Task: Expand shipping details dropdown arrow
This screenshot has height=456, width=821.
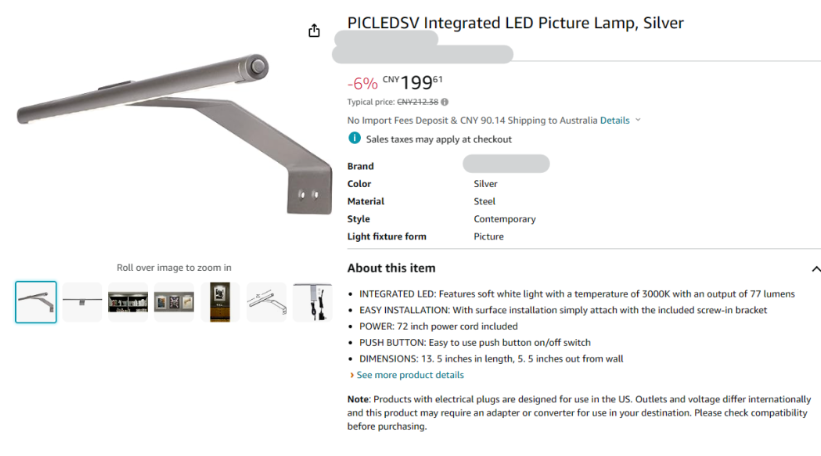Action: click(638, 120)
